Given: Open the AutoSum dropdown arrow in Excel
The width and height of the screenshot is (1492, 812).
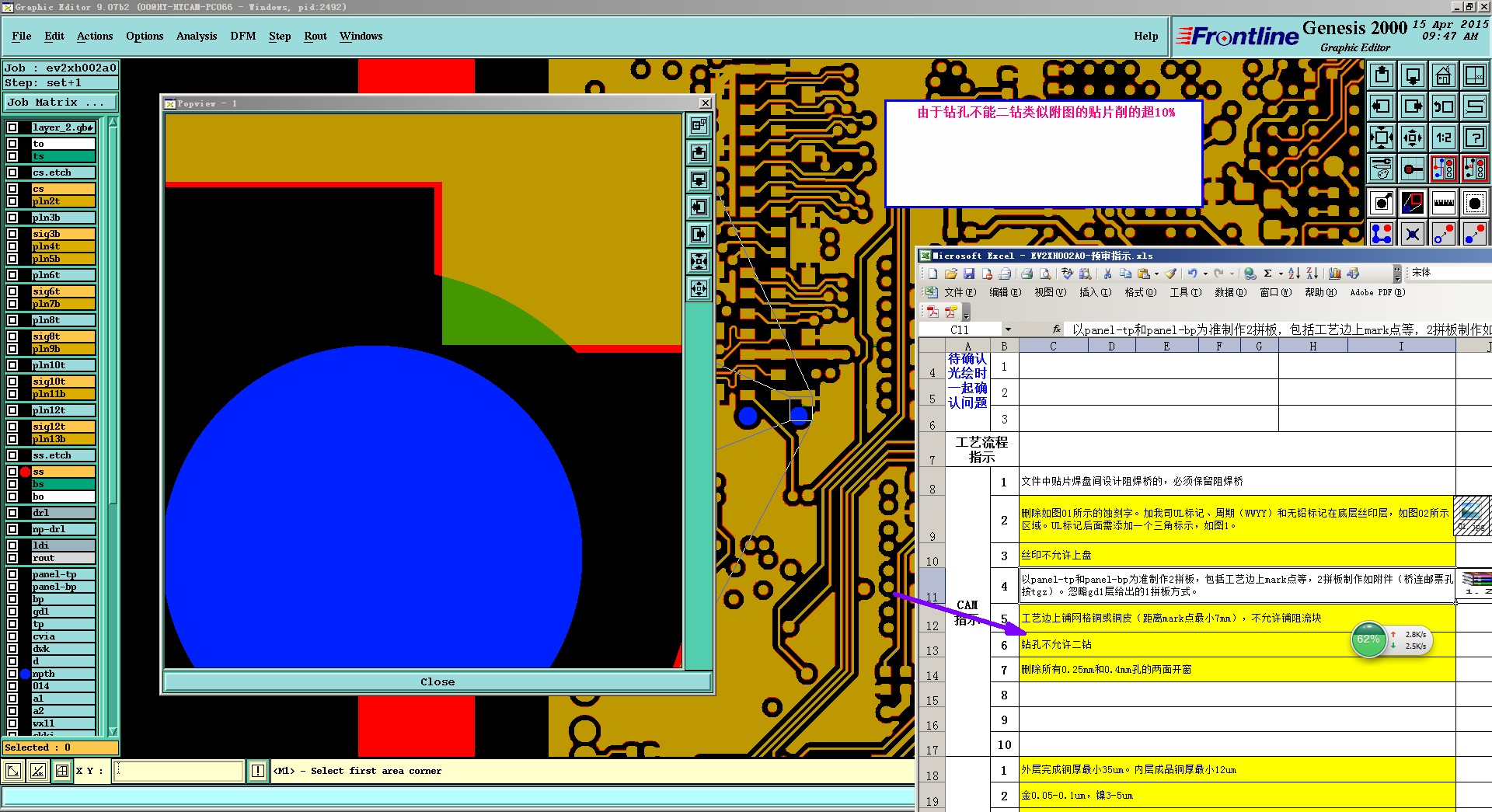Looking at the screenshot, I should (x=1281, y=274).
